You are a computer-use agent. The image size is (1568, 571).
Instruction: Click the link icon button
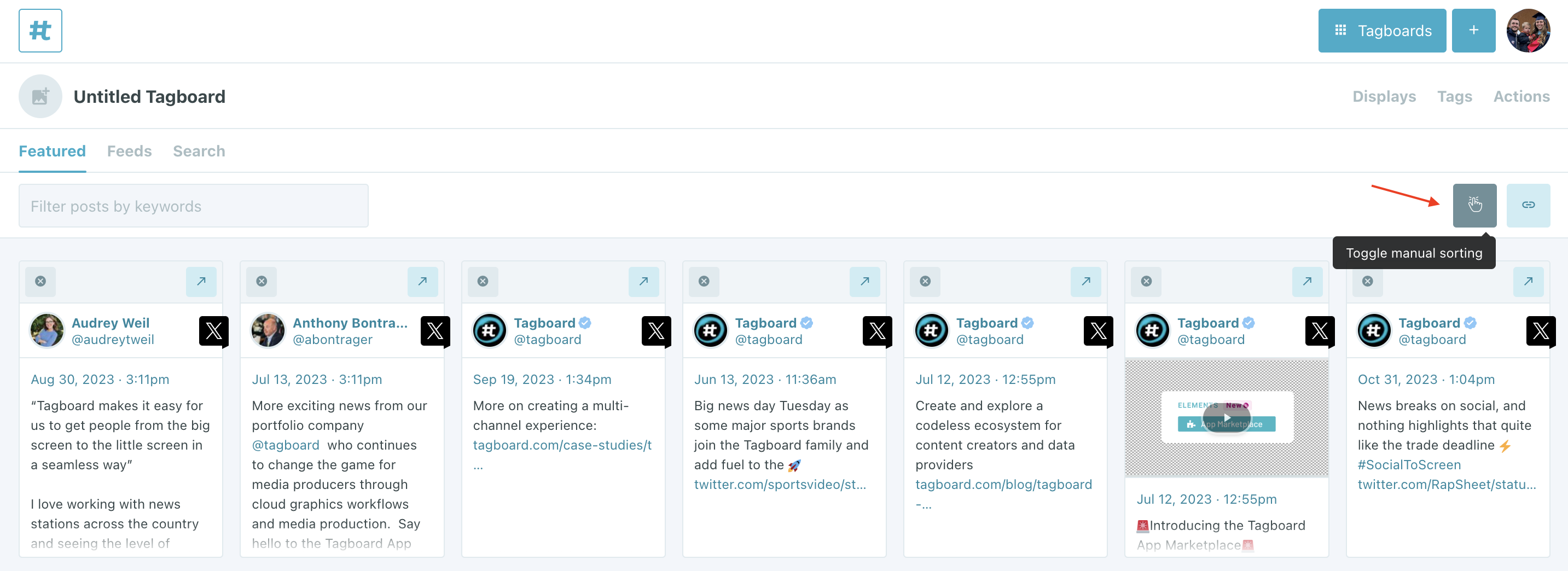[x=1528, y=205]
